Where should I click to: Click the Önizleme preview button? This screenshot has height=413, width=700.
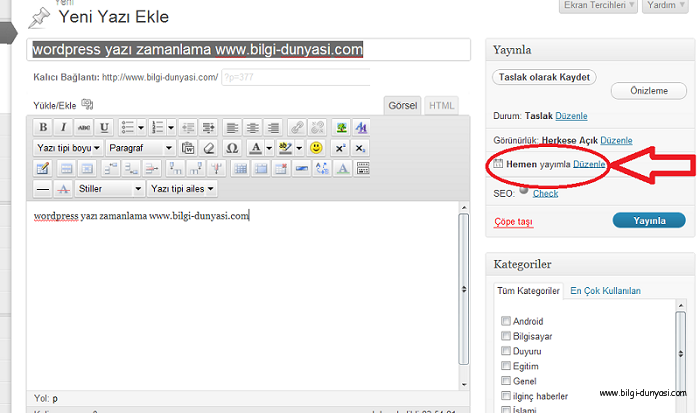pyautogui.click(x=649, y=91)
